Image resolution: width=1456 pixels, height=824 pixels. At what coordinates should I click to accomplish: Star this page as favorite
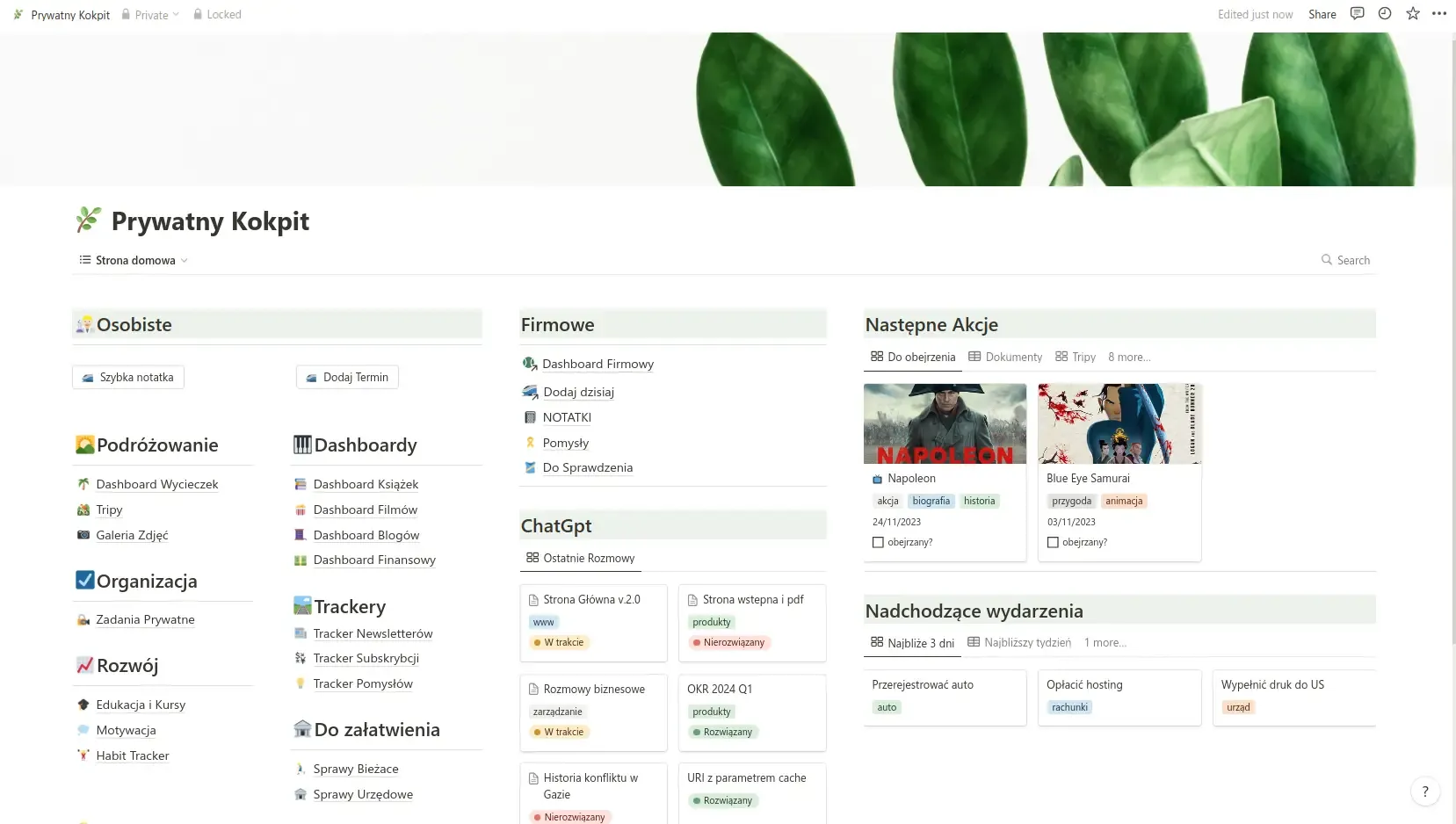pos(1413,14)
